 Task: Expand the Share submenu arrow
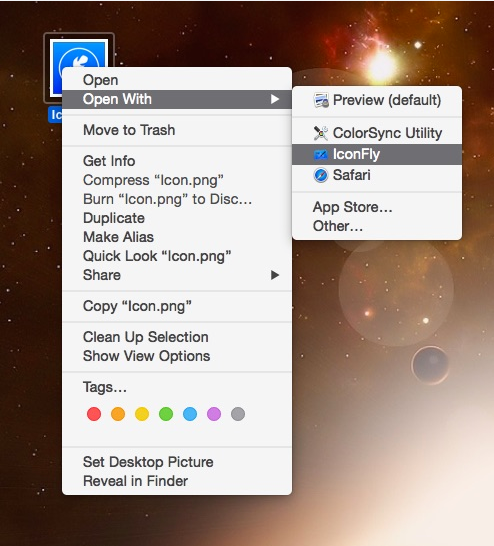(x=275, y=275)
